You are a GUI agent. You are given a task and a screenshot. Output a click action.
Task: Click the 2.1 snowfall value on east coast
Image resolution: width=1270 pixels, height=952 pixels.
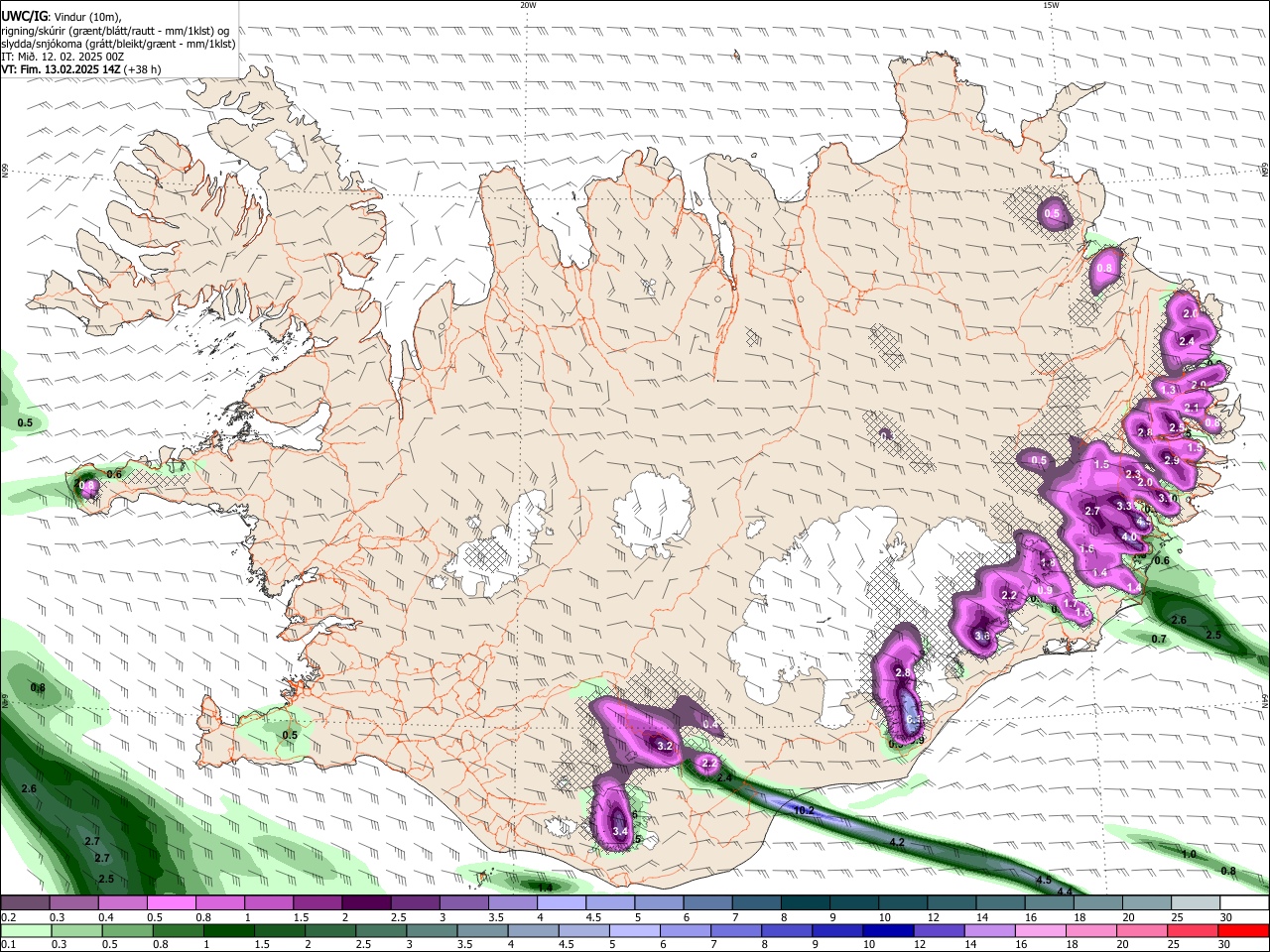tap(1193, 409)
